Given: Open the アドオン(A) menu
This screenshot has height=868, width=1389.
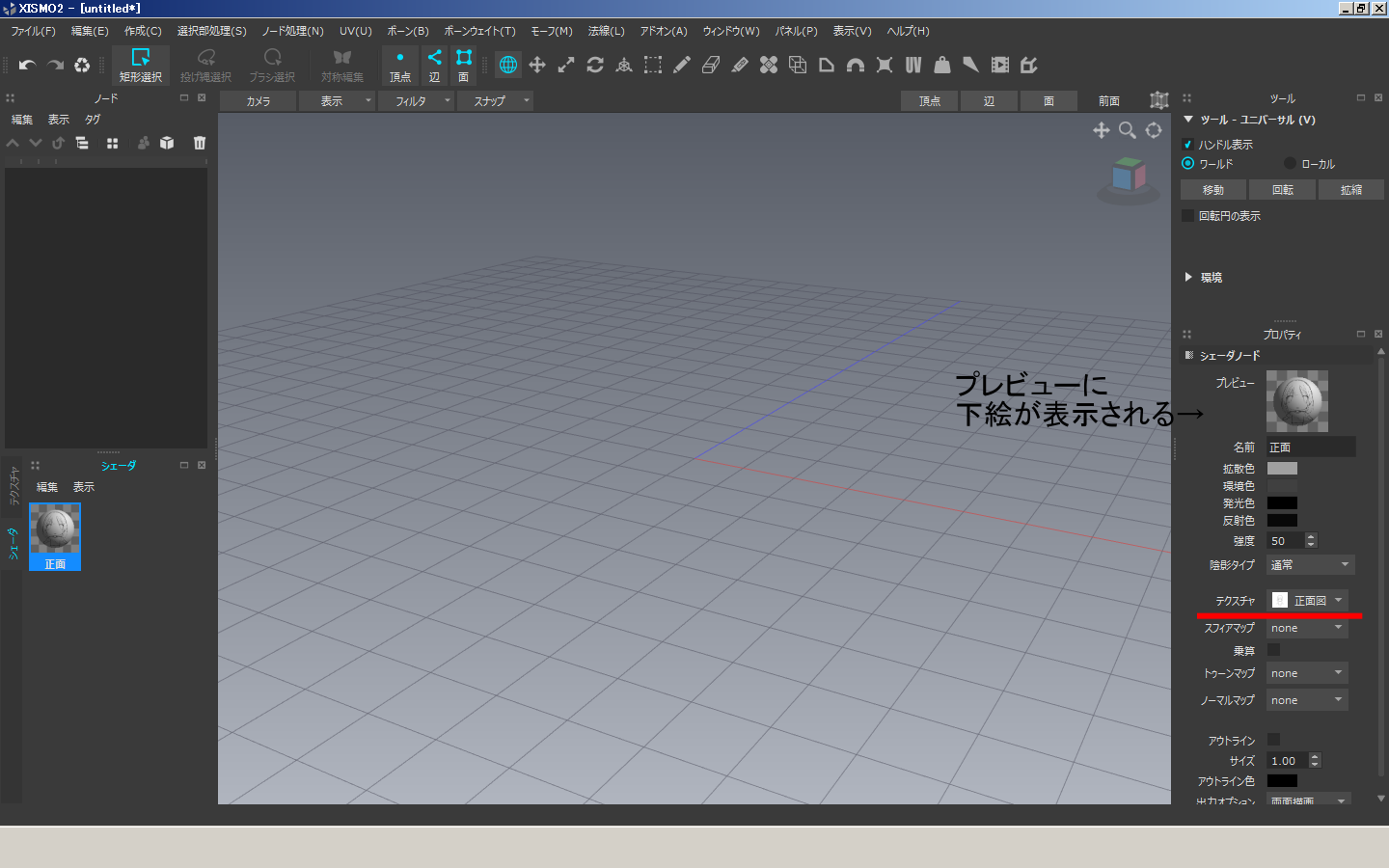Looking at the screenshot, I should pyautogui.click(x=664, y=31).
